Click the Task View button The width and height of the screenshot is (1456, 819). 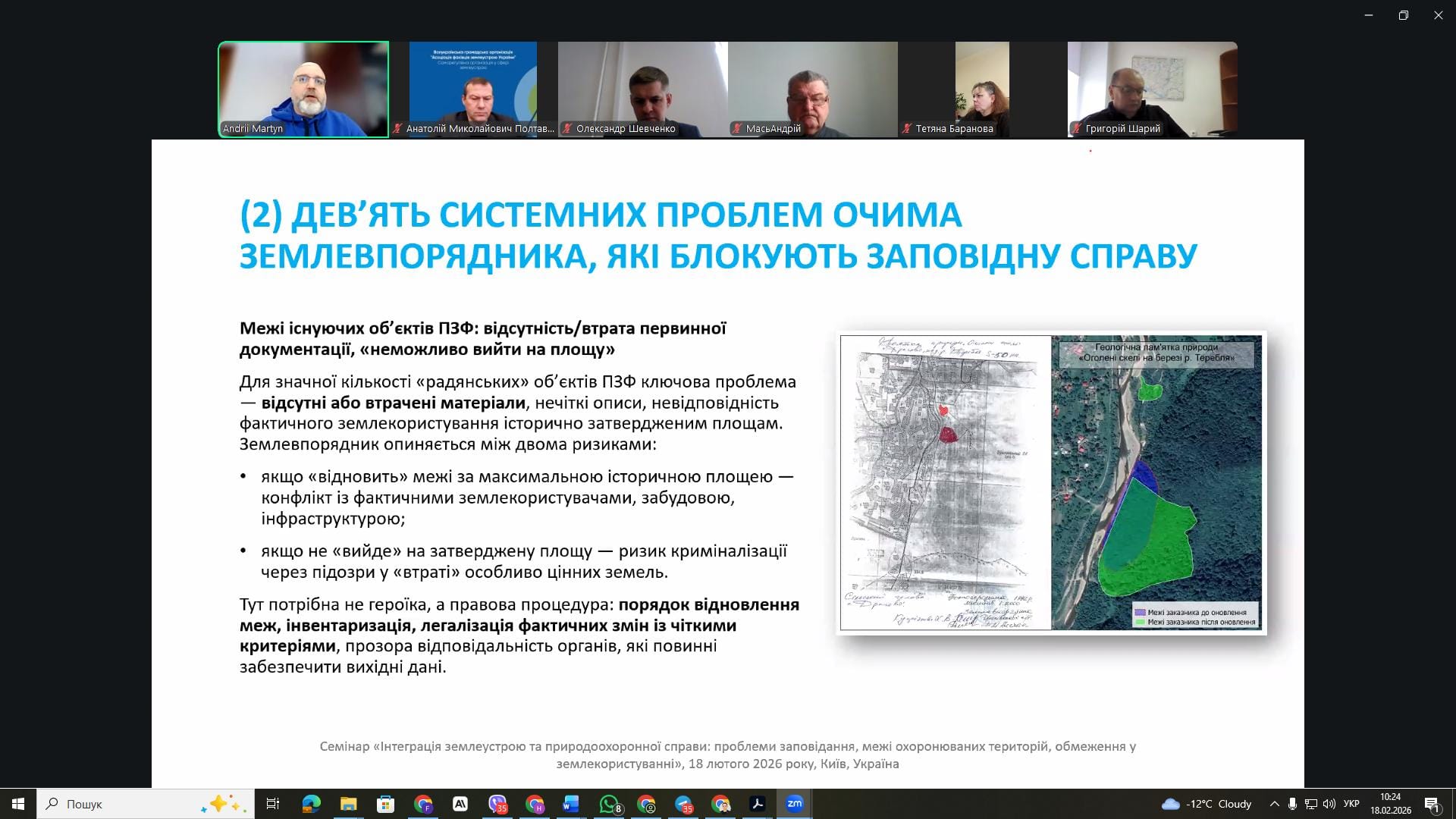point(273,804)
